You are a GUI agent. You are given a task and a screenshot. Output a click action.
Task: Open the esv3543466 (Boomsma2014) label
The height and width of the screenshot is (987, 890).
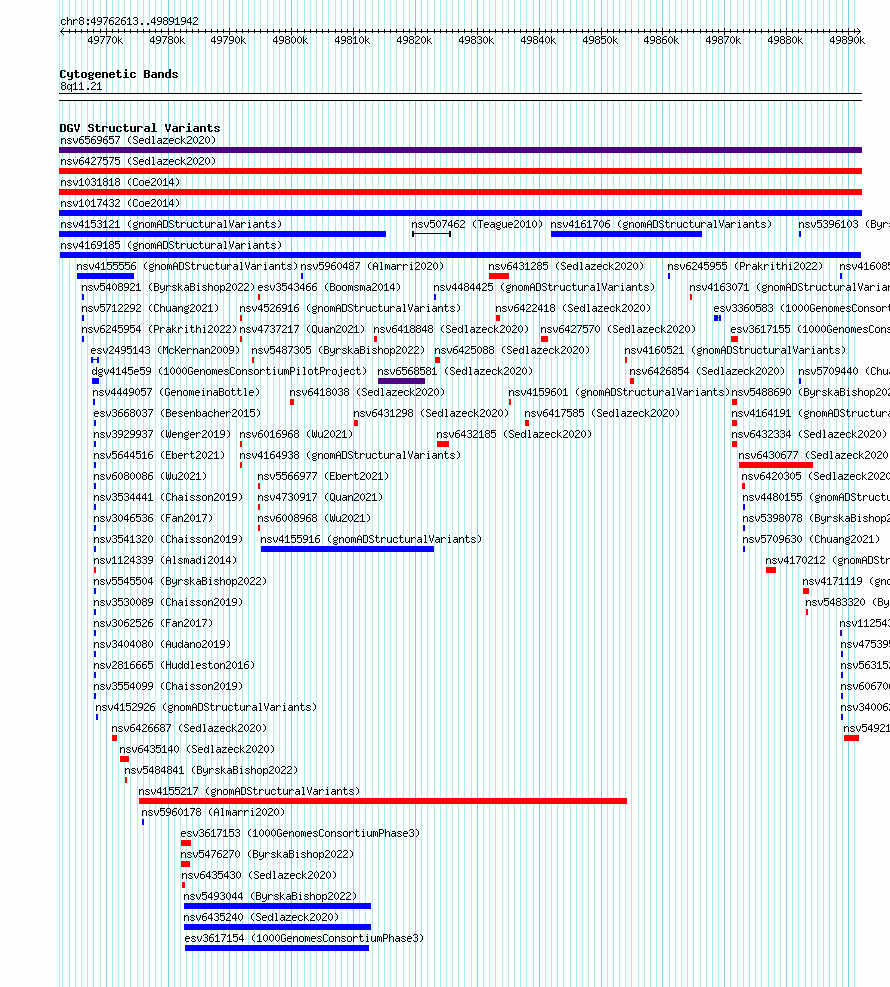pyautogui.click(x=329, y=287)
